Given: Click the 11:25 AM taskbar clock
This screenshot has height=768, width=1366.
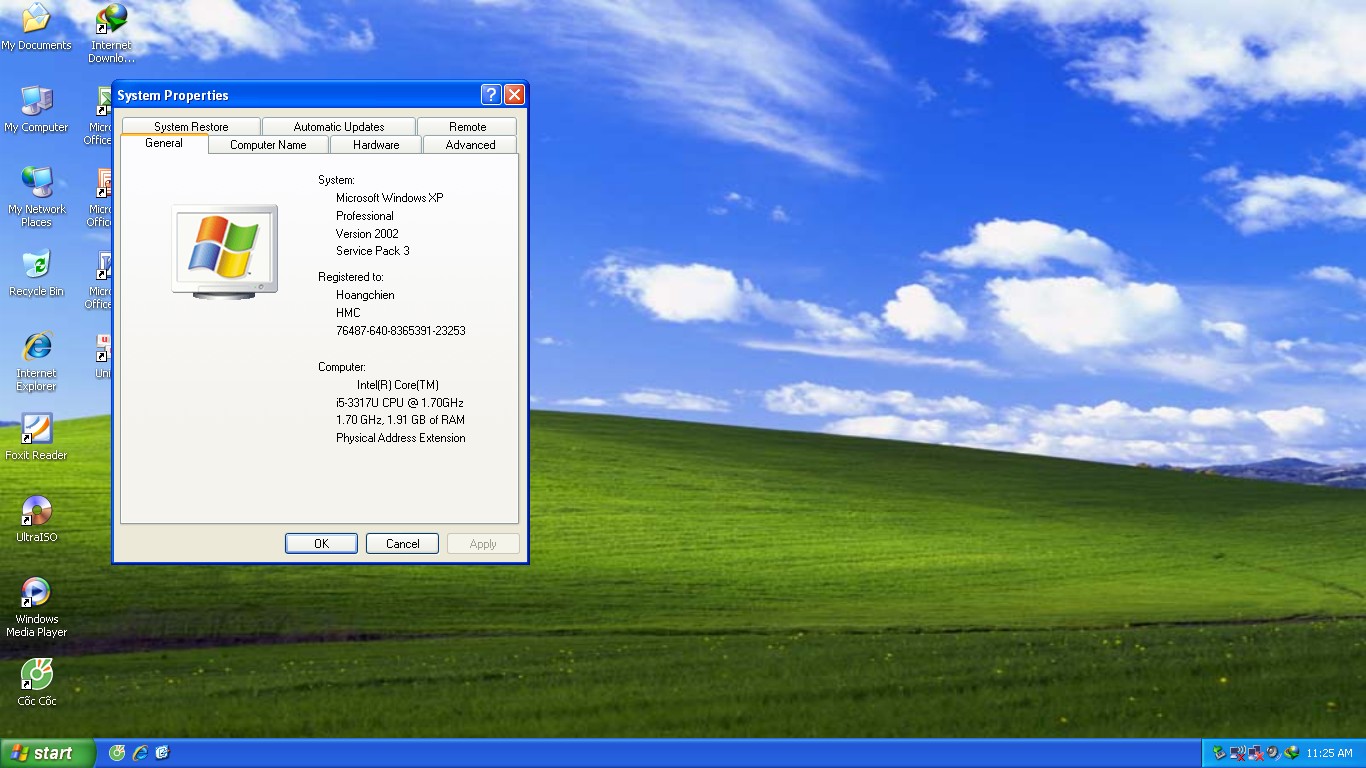Looking at the screenshot, I should [1329, 754].
